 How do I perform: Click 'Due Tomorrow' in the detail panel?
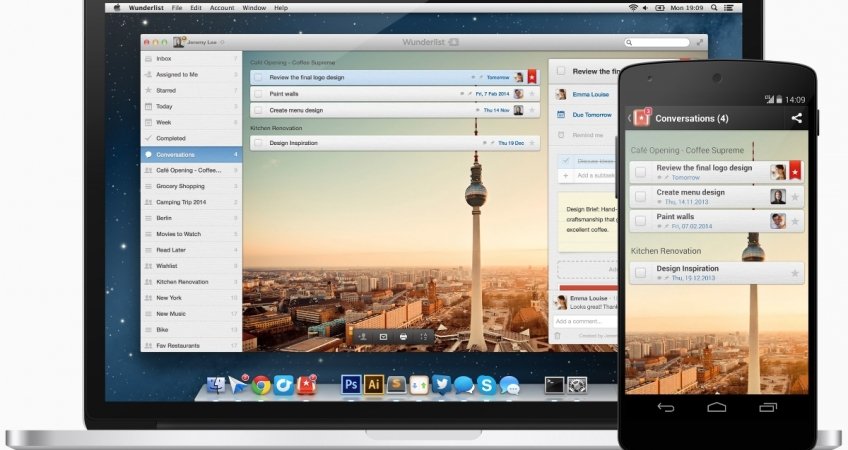pyautogui.click(x=592, y=115)
